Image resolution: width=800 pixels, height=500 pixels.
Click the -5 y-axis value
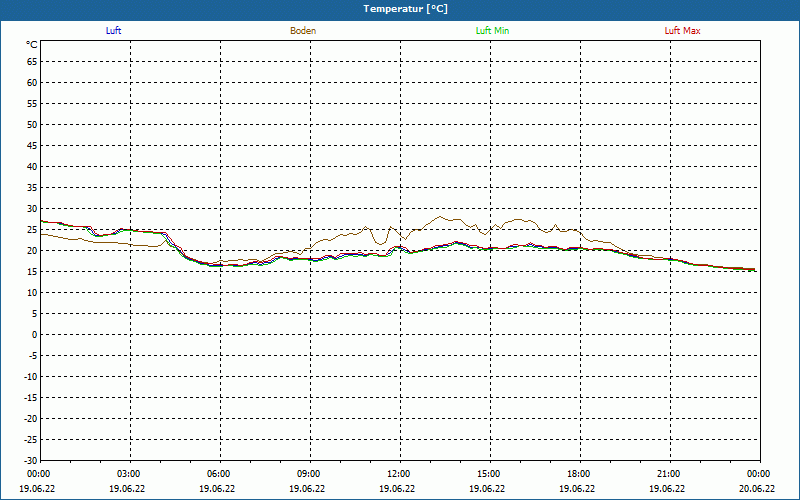coord(32,356)
